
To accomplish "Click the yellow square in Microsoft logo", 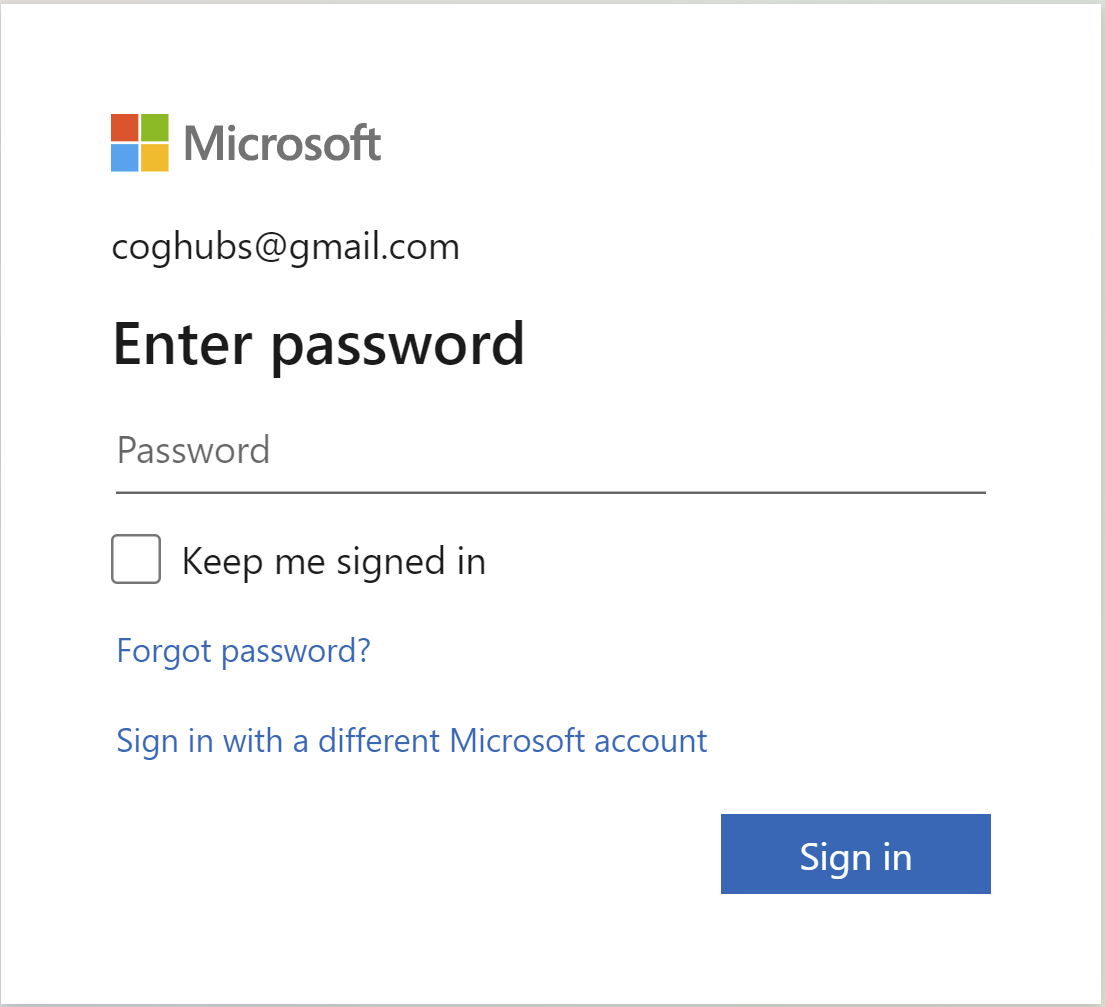I will 155,158.
